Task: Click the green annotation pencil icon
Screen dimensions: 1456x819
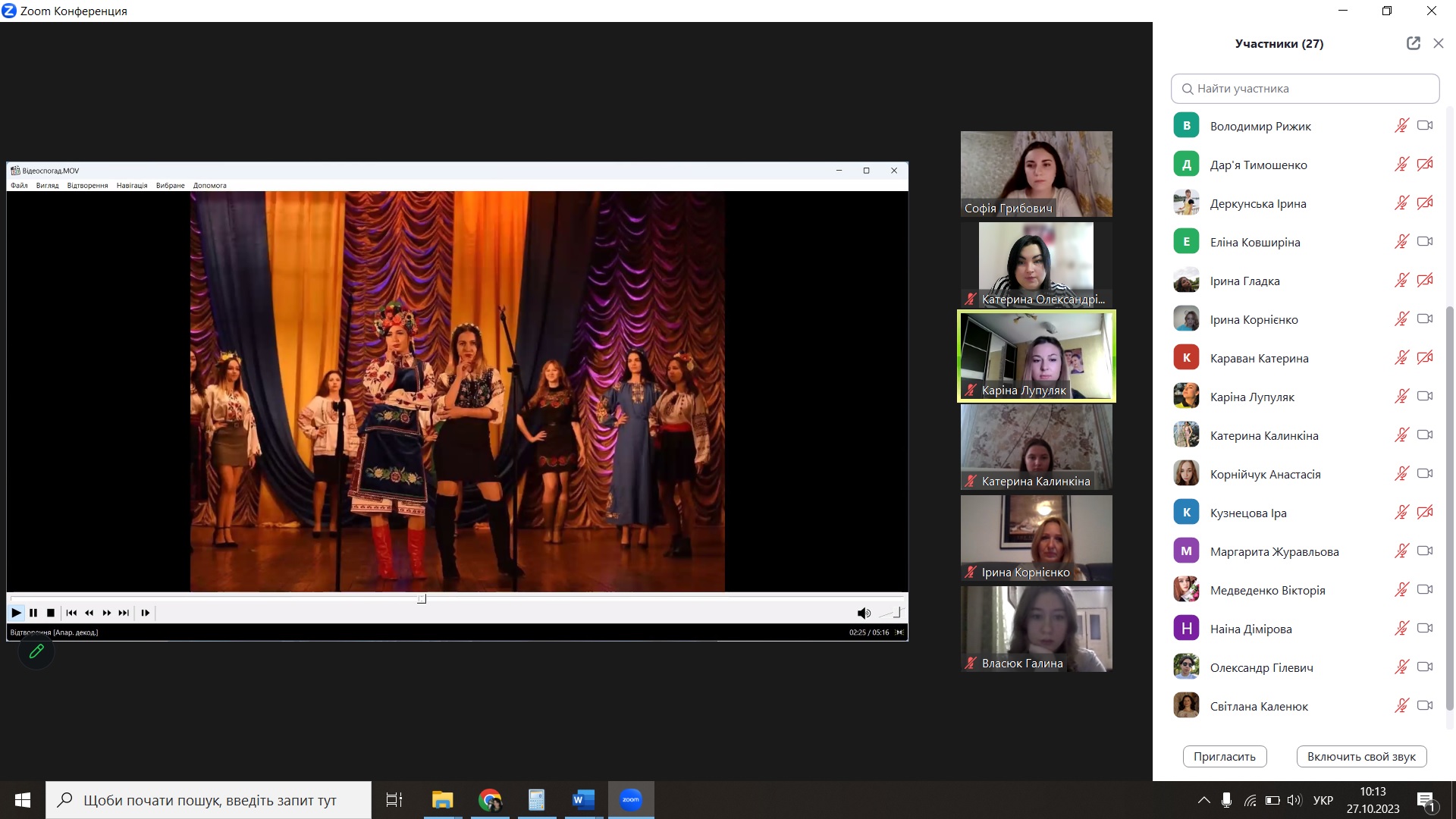Action: (36, 651)
